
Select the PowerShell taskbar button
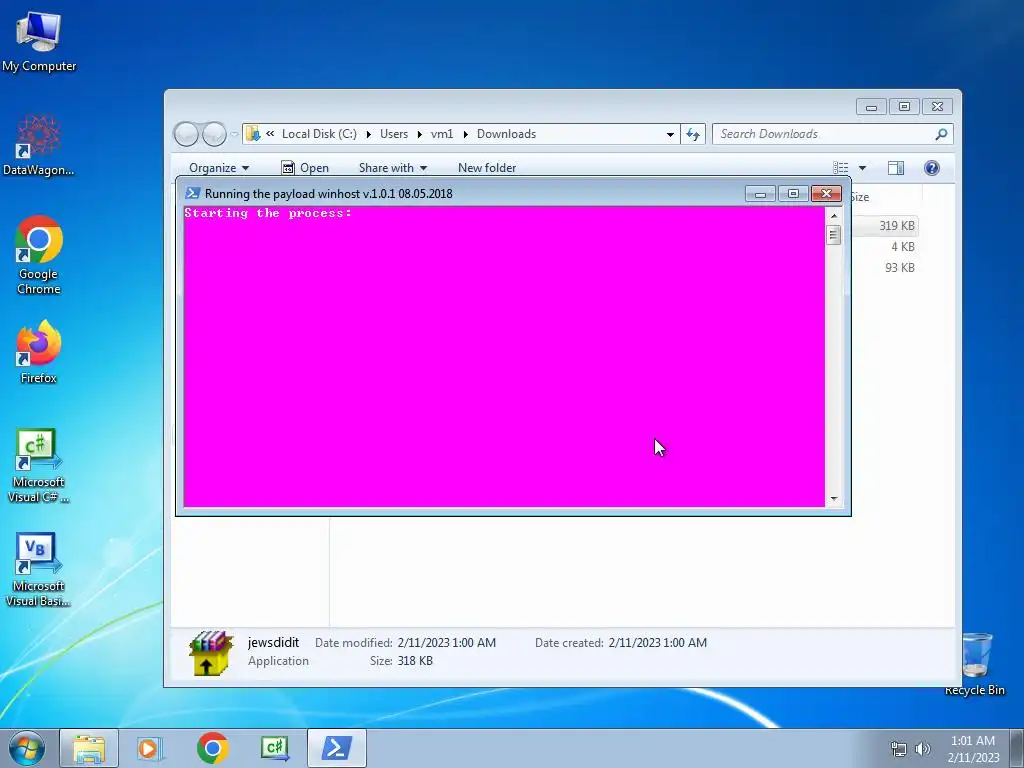click(x=337, y=748)
